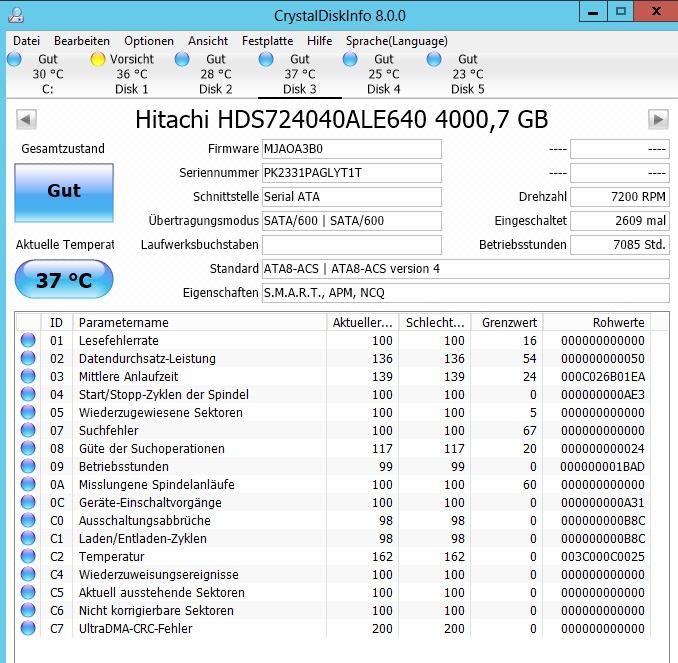Sort by the Parametername column header
678x663 pixels.
click(200, 322)
